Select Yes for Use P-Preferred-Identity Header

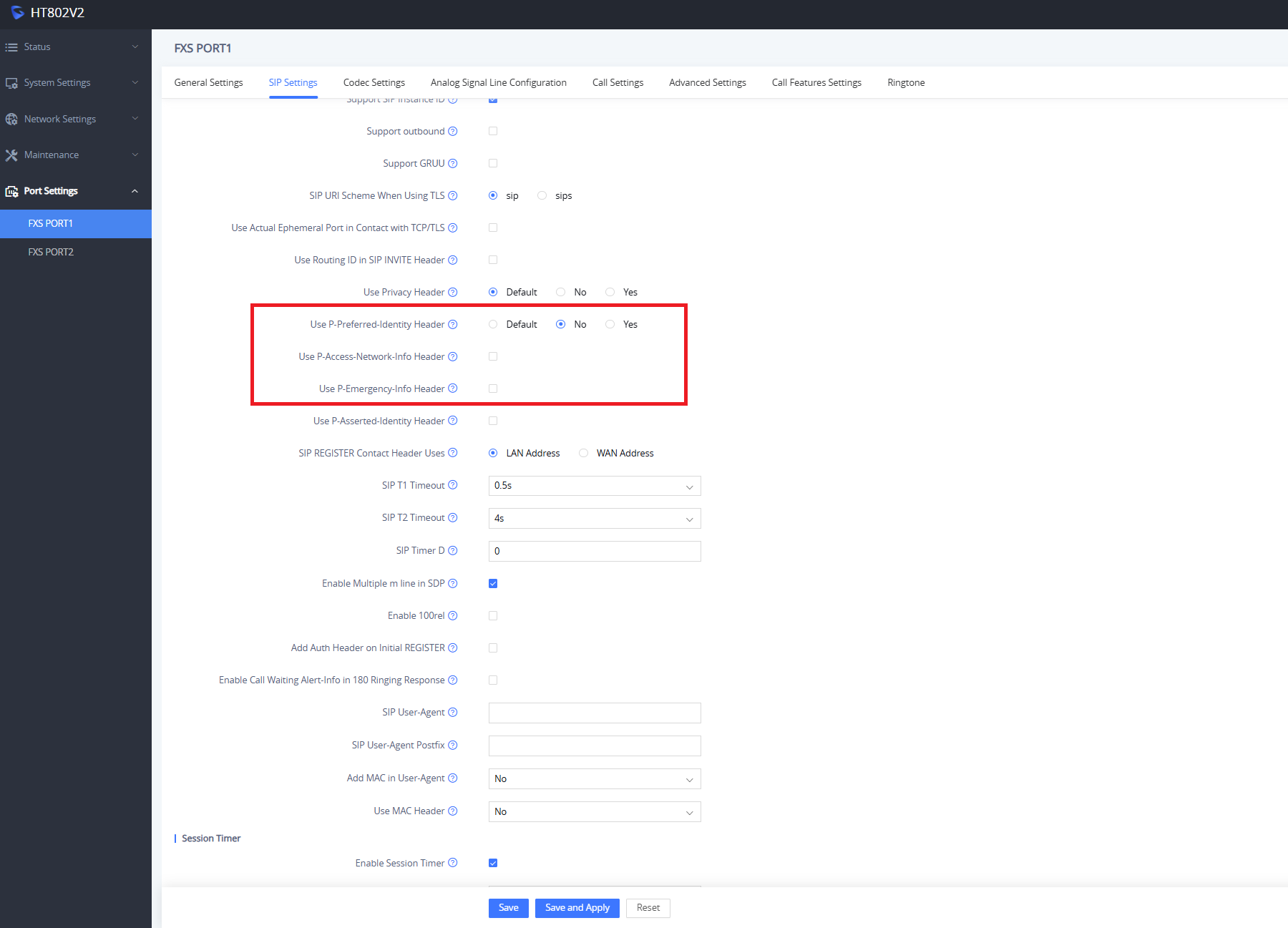tap(610, 325)
